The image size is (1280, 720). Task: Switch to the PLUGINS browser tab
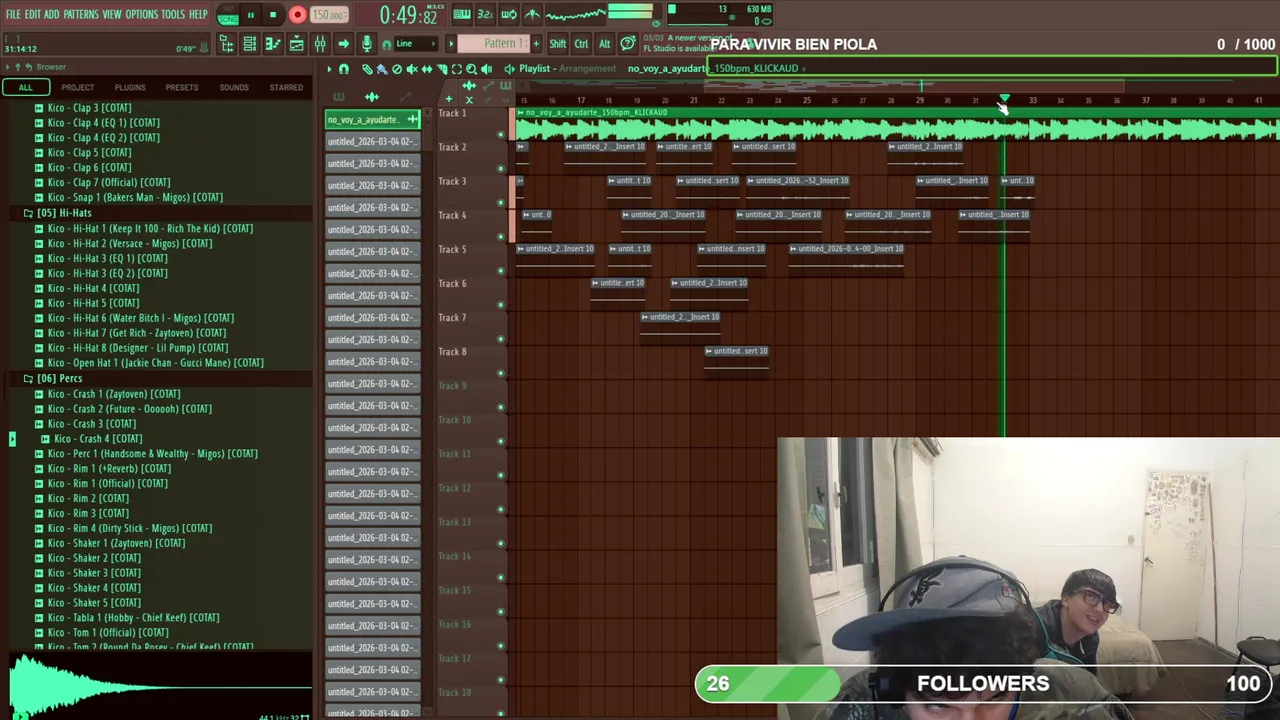[x=130, y=87]
